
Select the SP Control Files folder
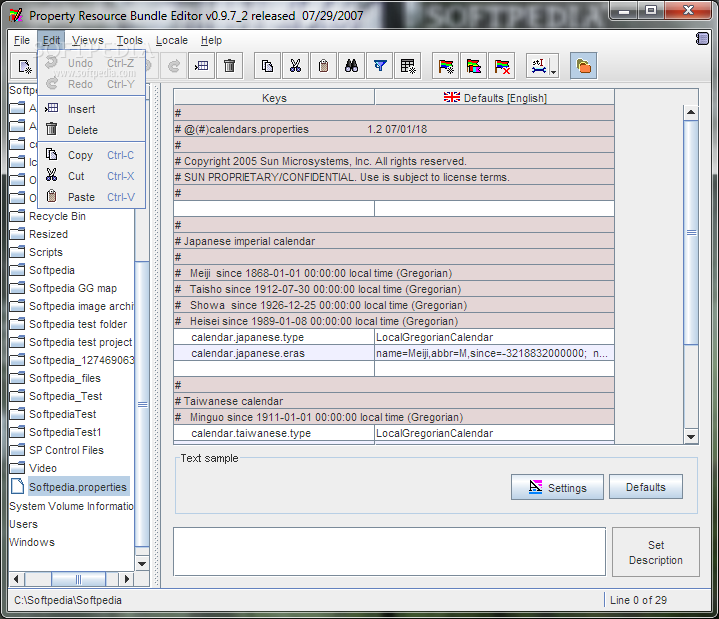(66, 450)
